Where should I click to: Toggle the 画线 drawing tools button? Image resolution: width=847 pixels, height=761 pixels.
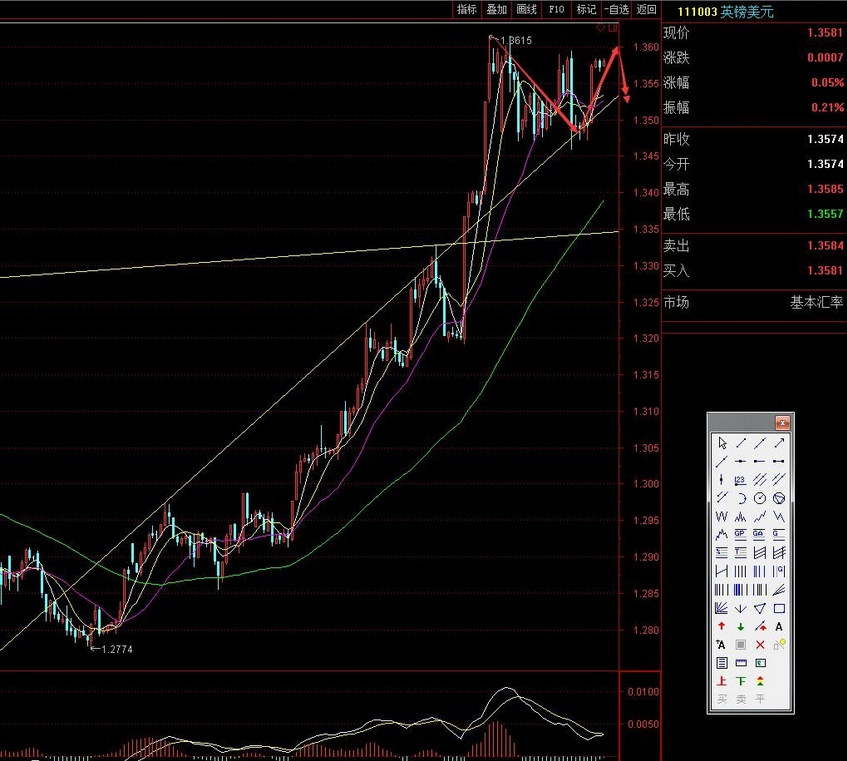(x=527, y=10)
